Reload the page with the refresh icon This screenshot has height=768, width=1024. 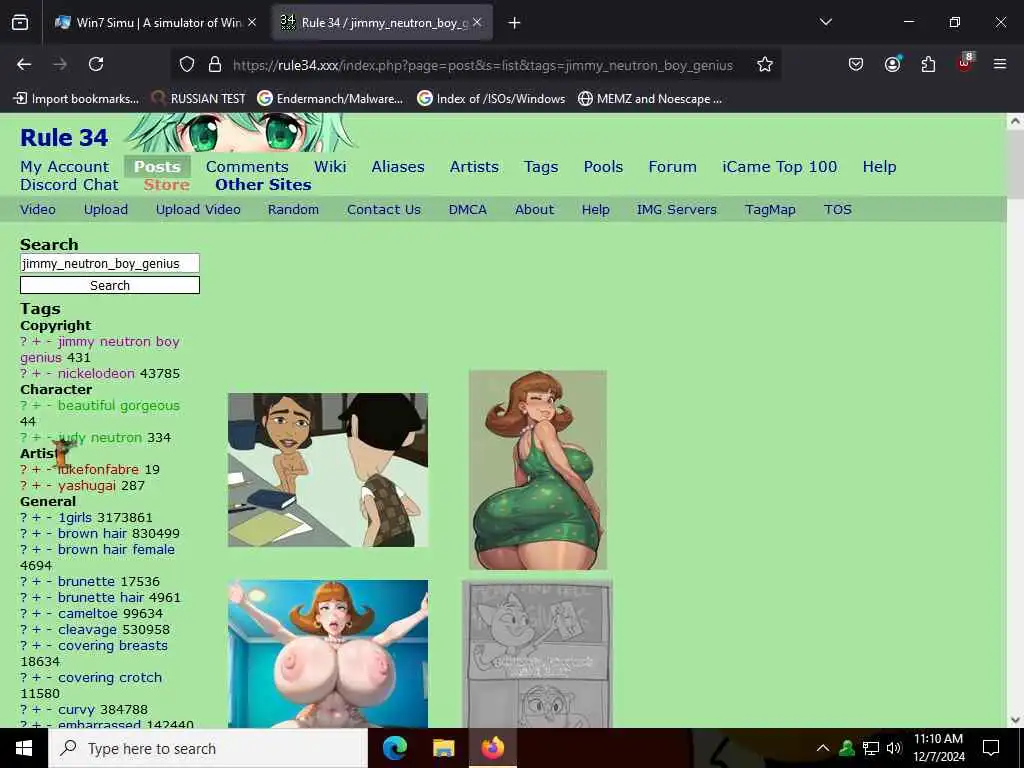pos(96,64)
